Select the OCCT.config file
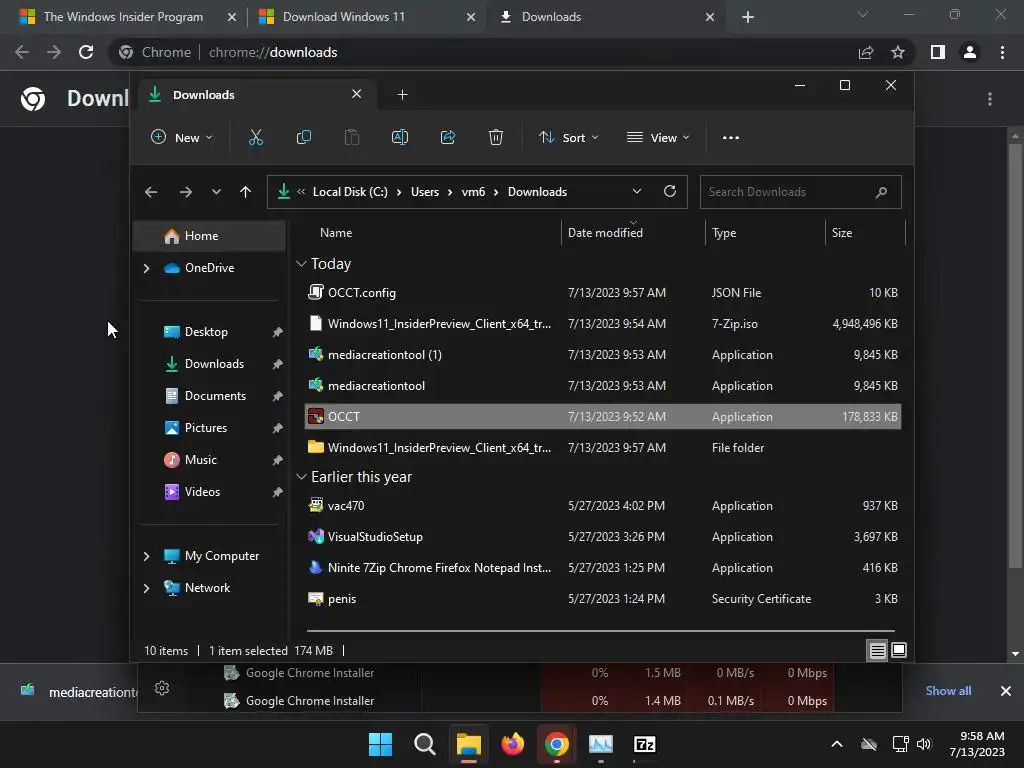The width and height of the screenshot is (1024, 768). pyautogui.click(x=603, y=293)
